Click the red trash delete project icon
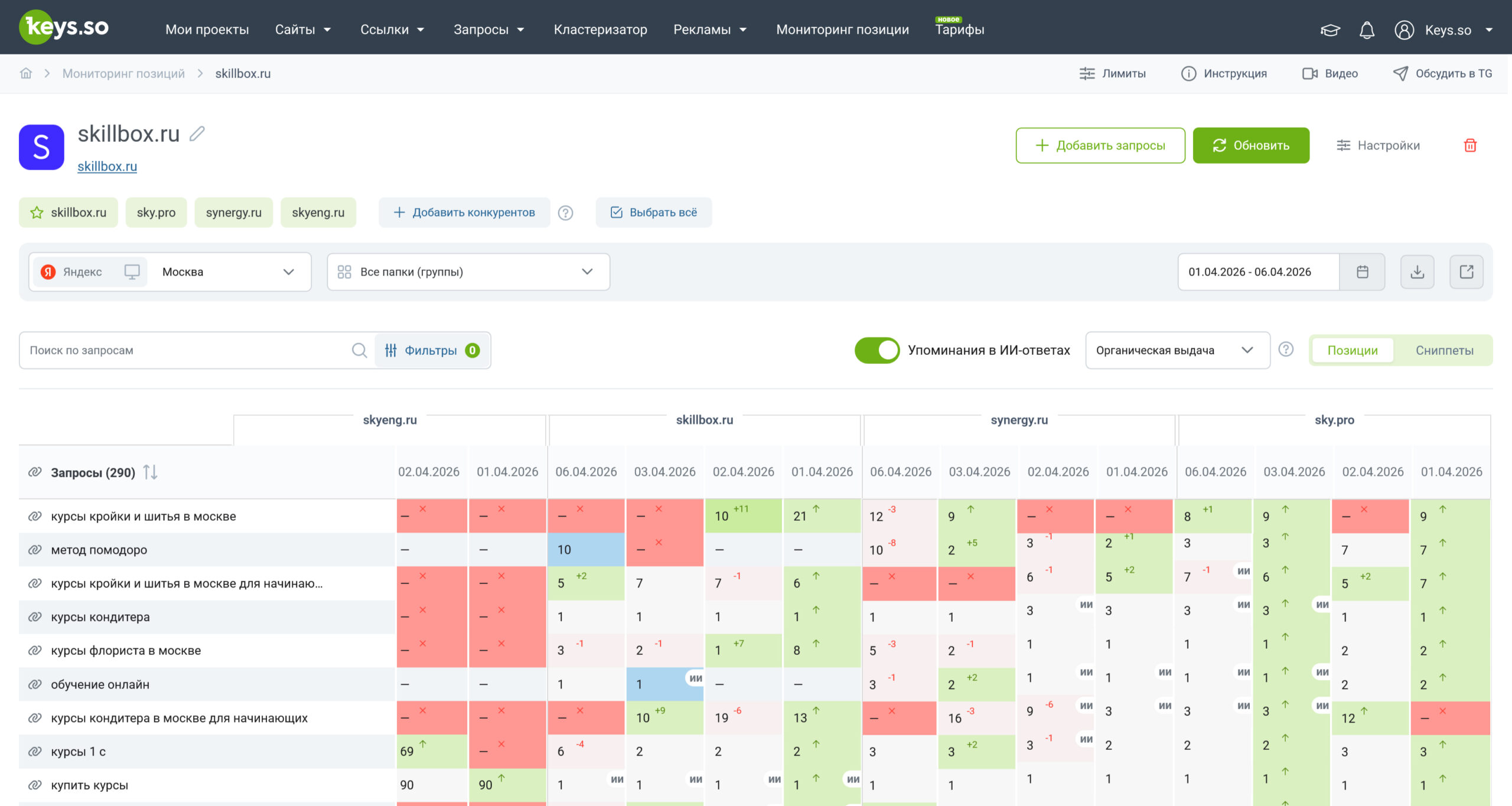 tap(1470, 145)
